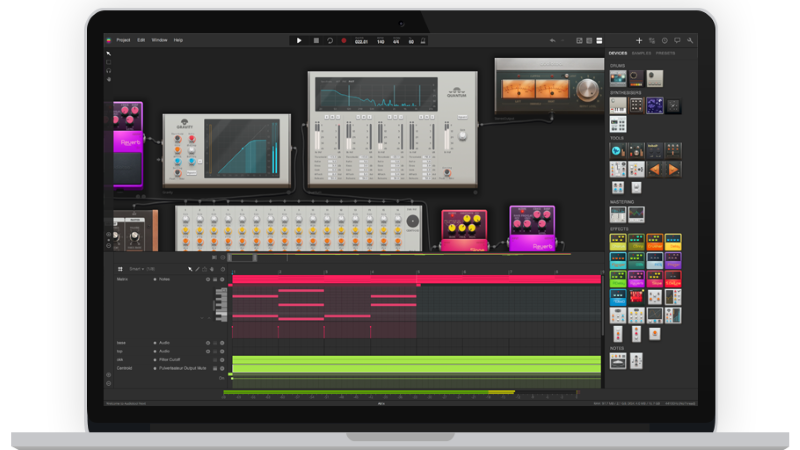Switch to the Samples tab

click(641, 53)
